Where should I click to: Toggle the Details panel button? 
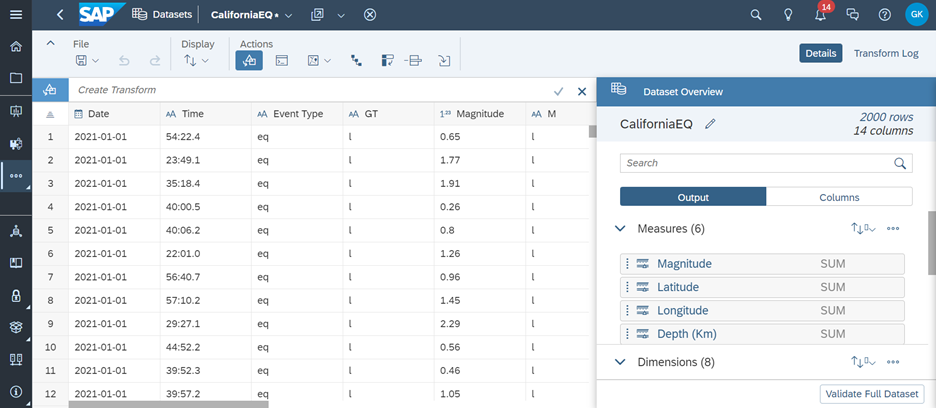point(820,53)
